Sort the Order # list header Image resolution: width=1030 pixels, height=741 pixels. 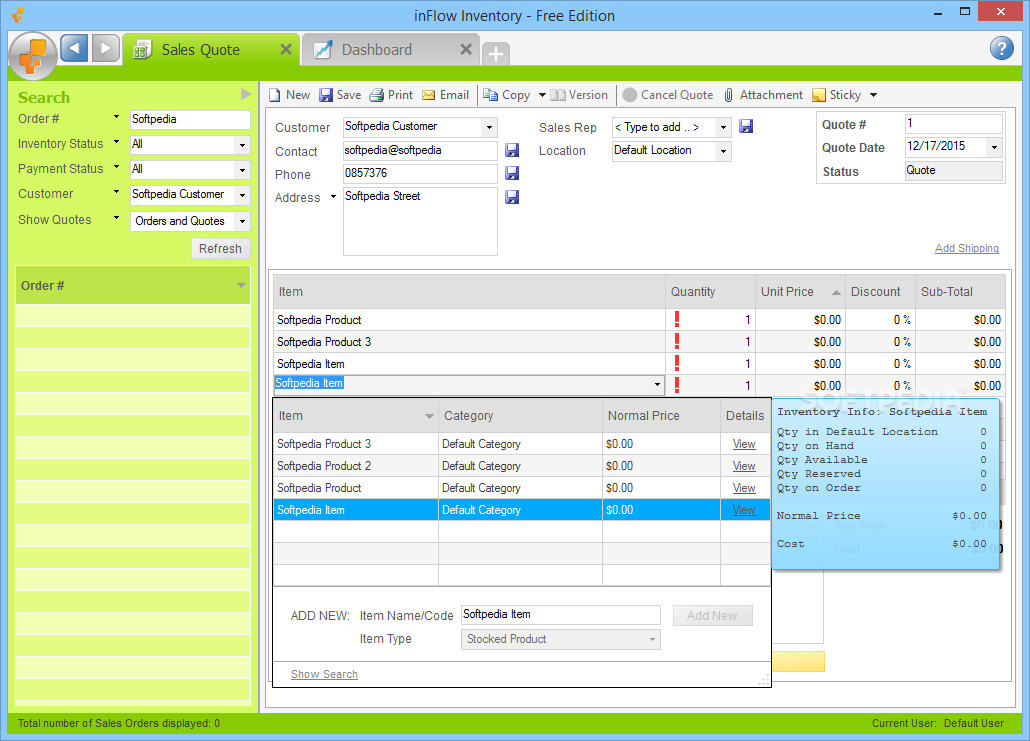(x=133, y=285)
